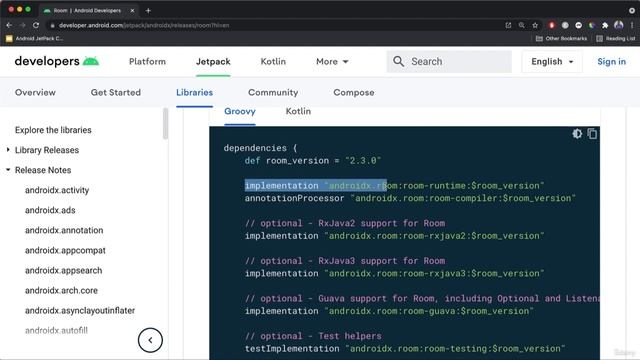This screenshot has width=640, height=360.
Task: Switch to the Get Started tab
Action: click(116, 93)
